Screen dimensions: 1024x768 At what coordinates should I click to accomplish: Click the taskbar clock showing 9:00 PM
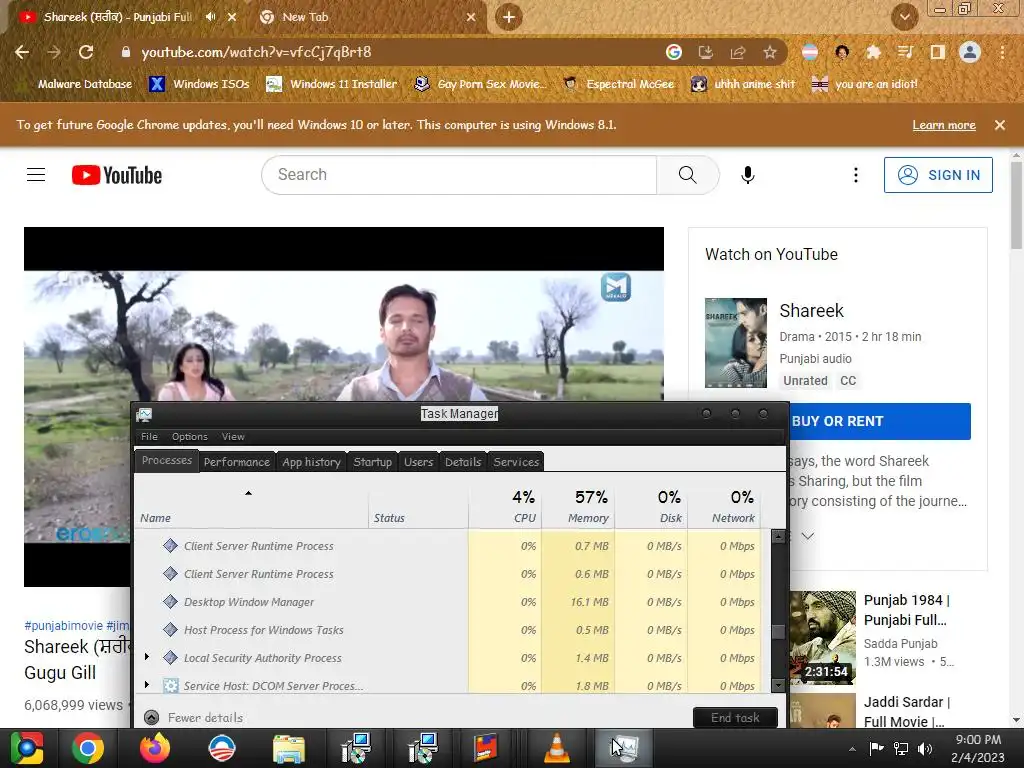pos(978,748)
